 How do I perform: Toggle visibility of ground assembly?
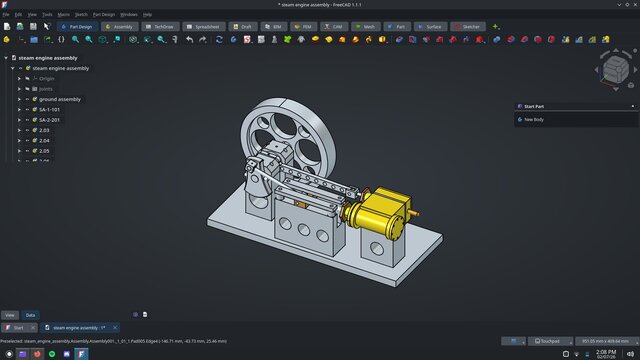click(x=27, y=99)
